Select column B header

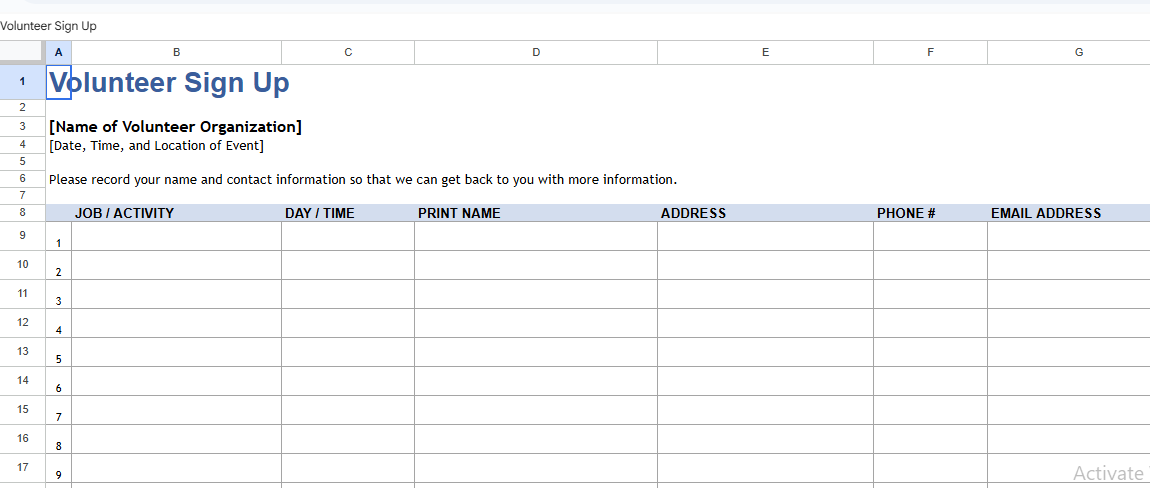click(176, 52)
